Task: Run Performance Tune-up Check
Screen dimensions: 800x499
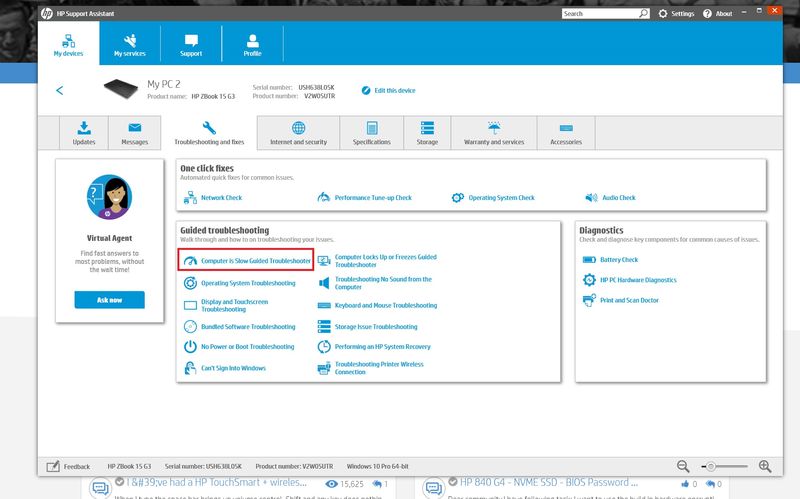Action: pyautogui.click(x=373, y=197)
